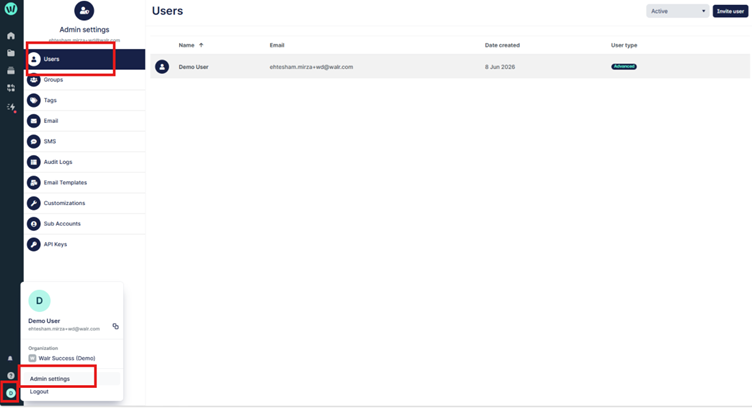This screenshot has height=420, width=752.
Task: Click the SMS chat bubble icon
Action: (x=34, y=141)
